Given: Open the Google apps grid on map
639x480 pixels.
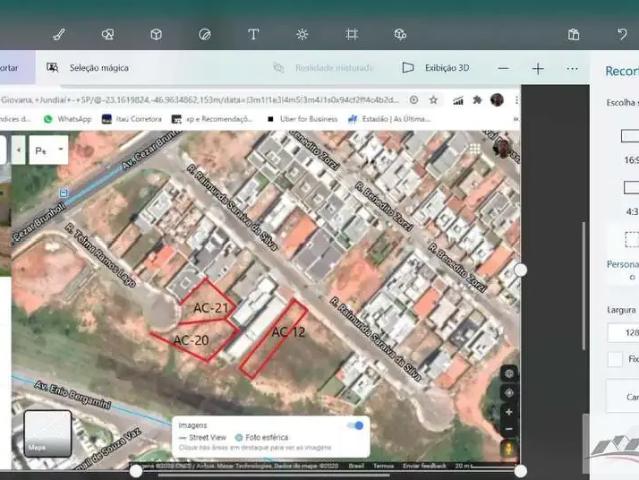Looking at the screenshot, I should 474,148.
